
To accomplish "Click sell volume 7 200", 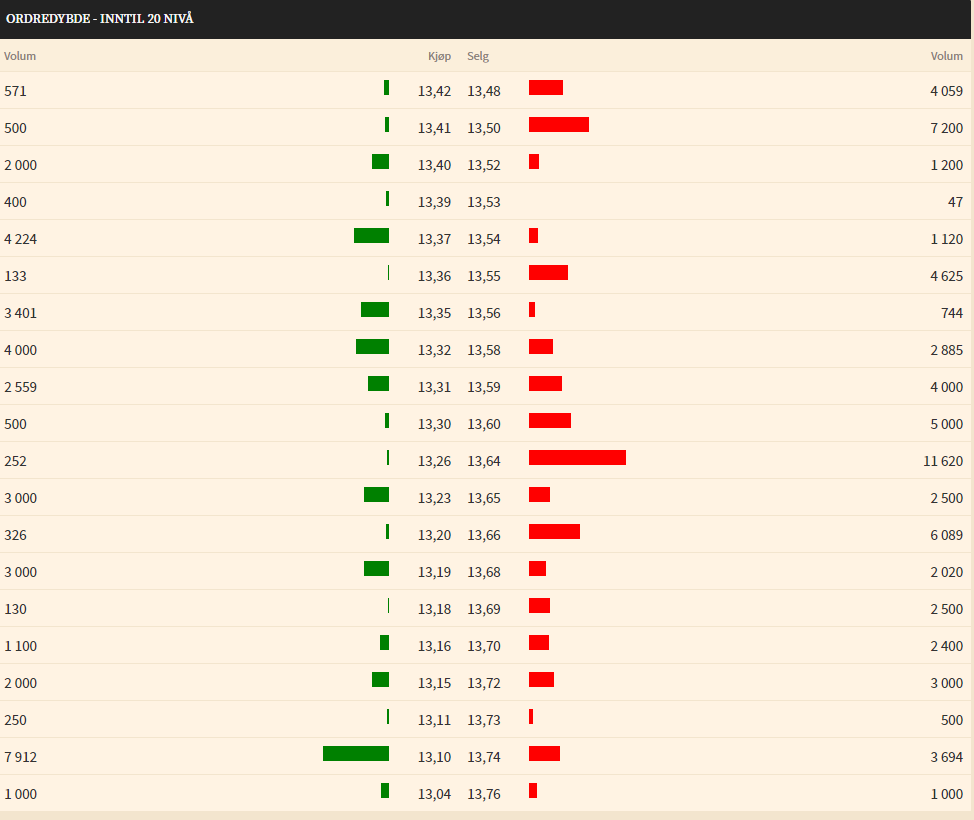I will click(947, 128).
